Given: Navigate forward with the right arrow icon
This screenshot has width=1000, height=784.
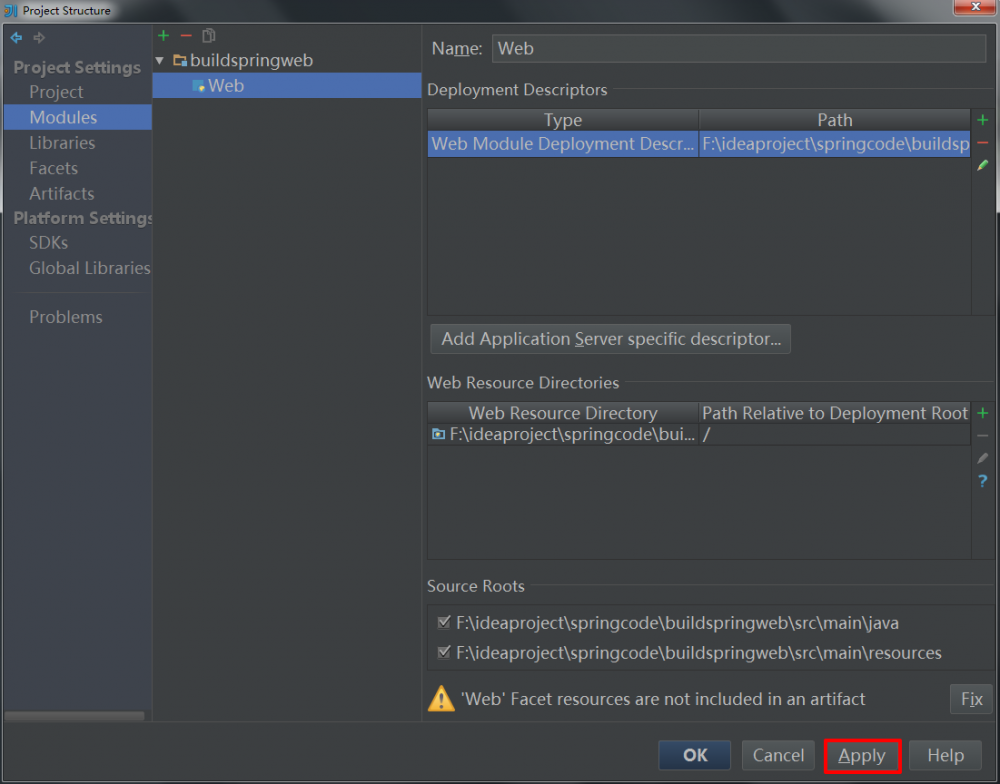Looking at the screenshot, I should pyautogui.click(x=38, y=37).
